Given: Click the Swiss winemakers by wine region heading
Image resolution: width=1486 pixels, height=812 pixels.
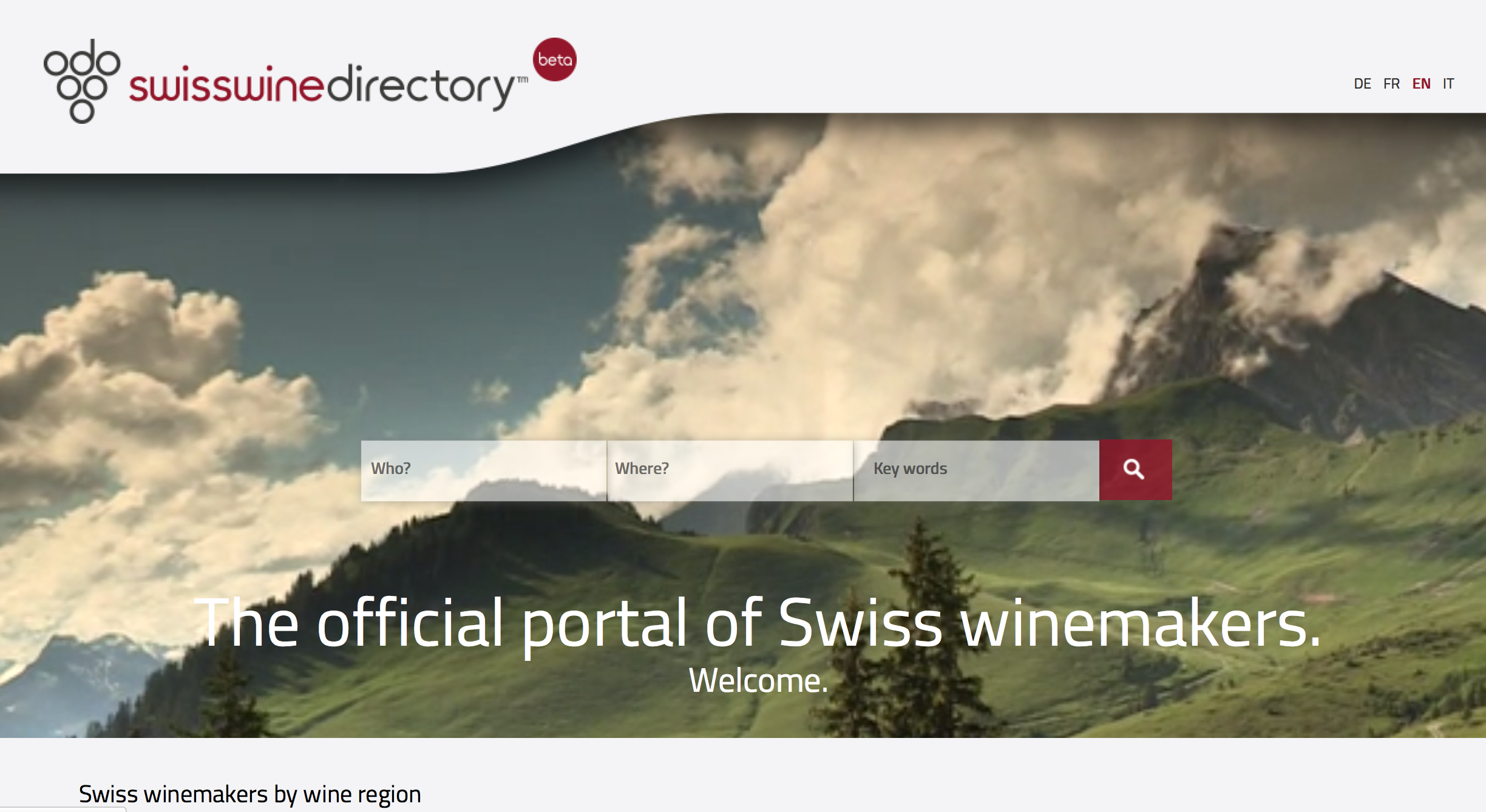Looking at the screenshot, I should (249, 794).
